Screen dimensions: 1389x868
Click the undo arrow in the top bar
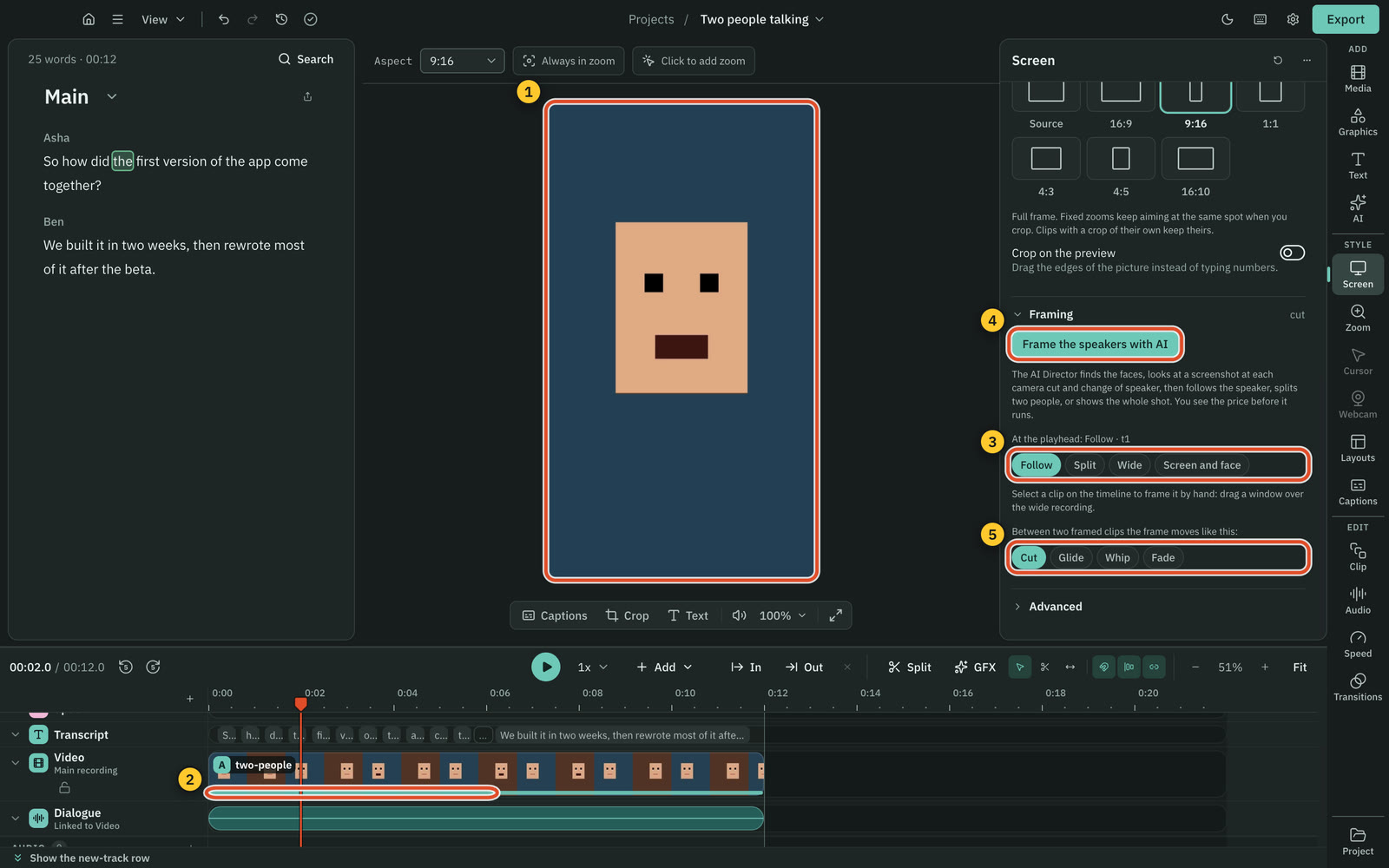[x=224, y=19]
